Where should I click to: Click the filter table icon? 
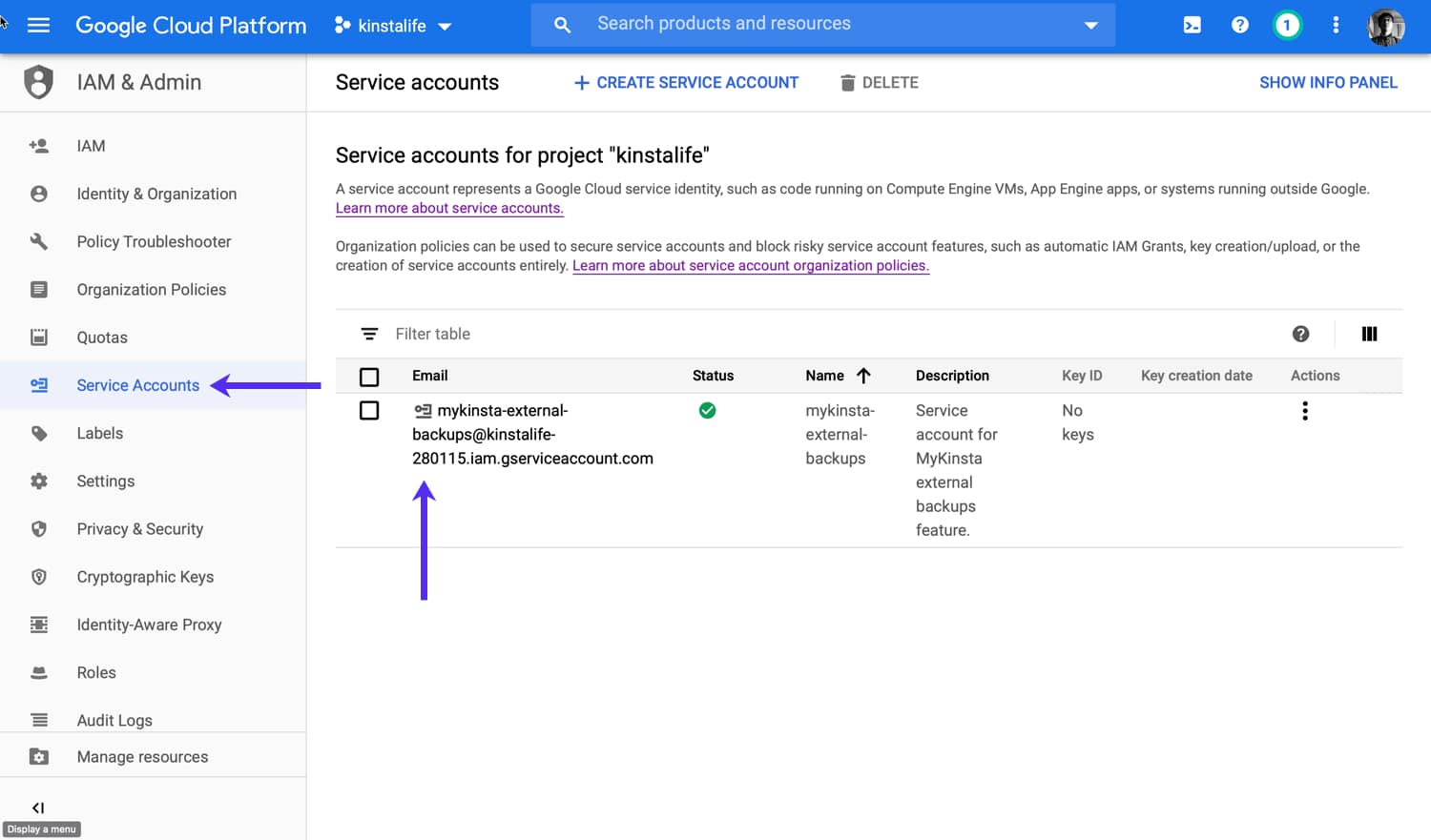tap(369, 334)
